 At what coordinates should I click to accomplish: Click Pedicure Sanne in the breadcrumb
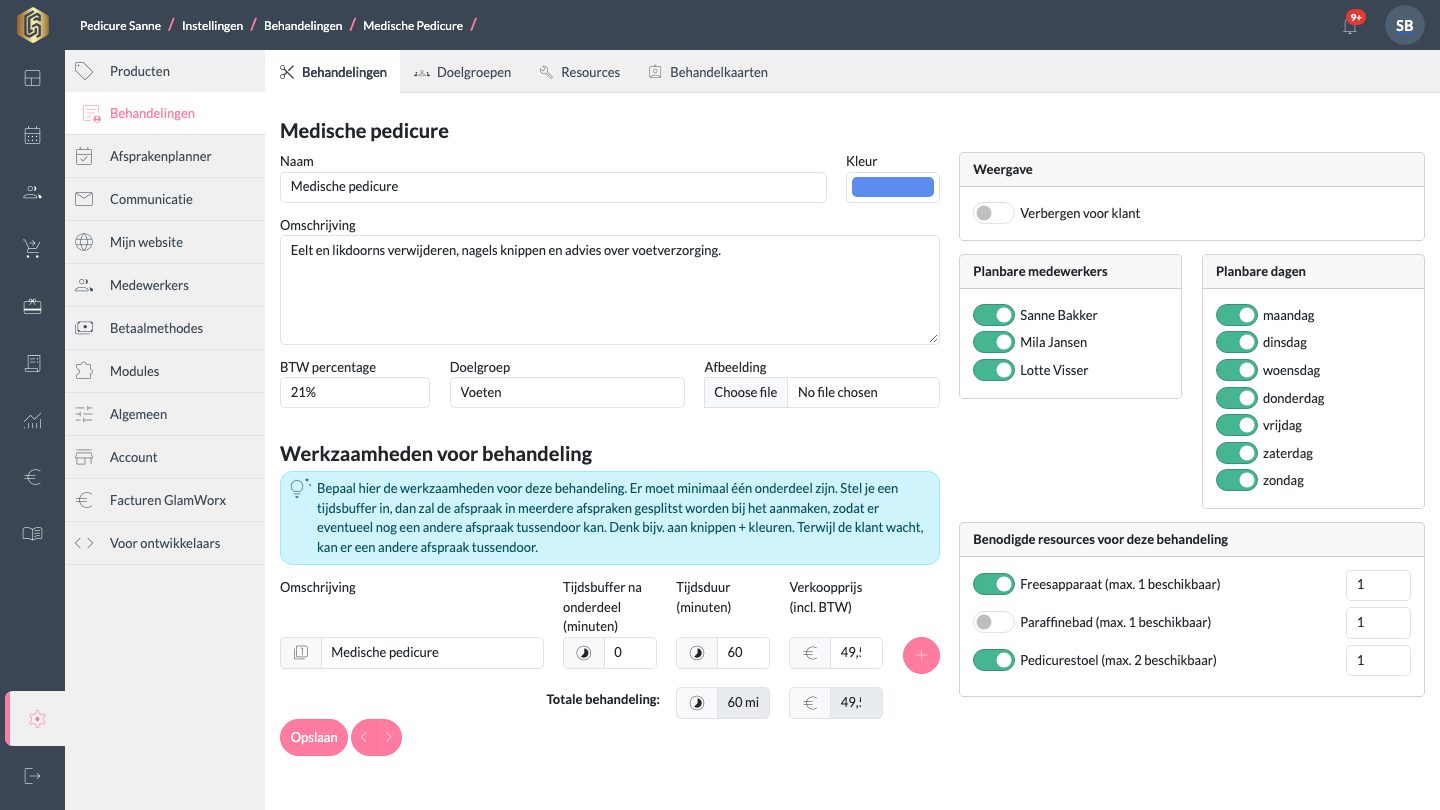(120, 25)
